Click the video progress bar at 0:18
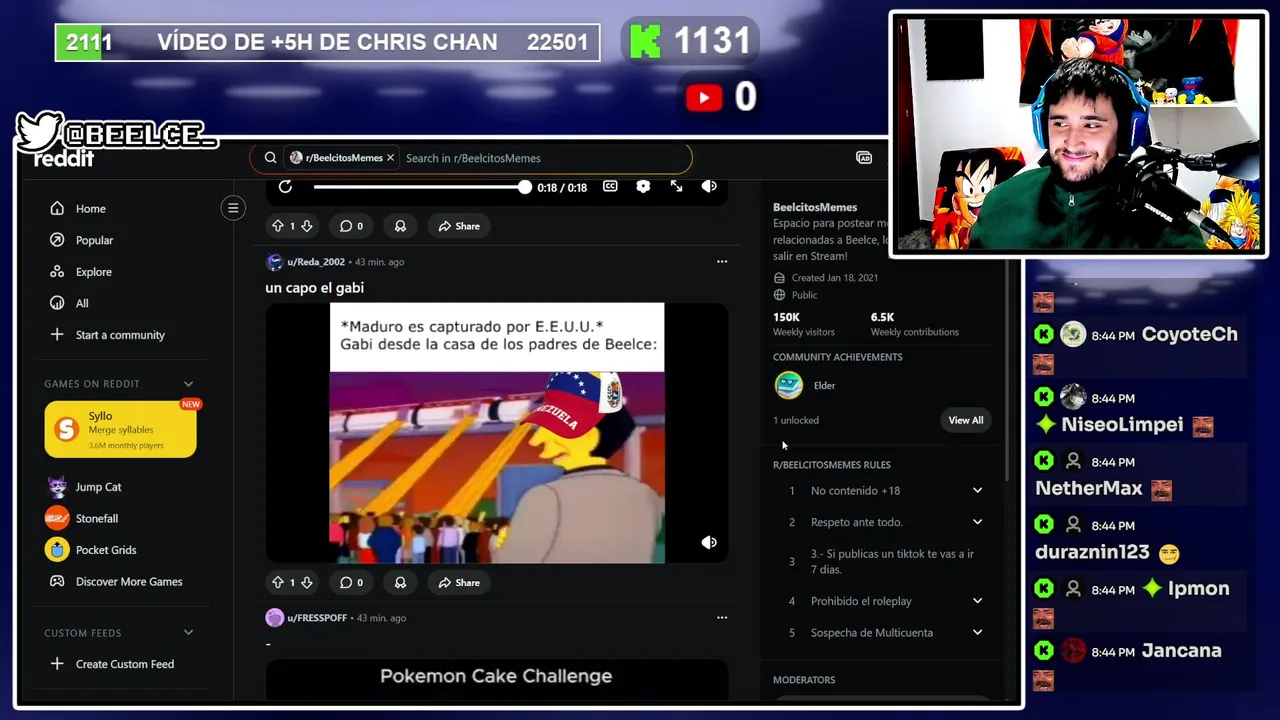The height and width of the screenshot is (720, 1280). coord(419,187)
